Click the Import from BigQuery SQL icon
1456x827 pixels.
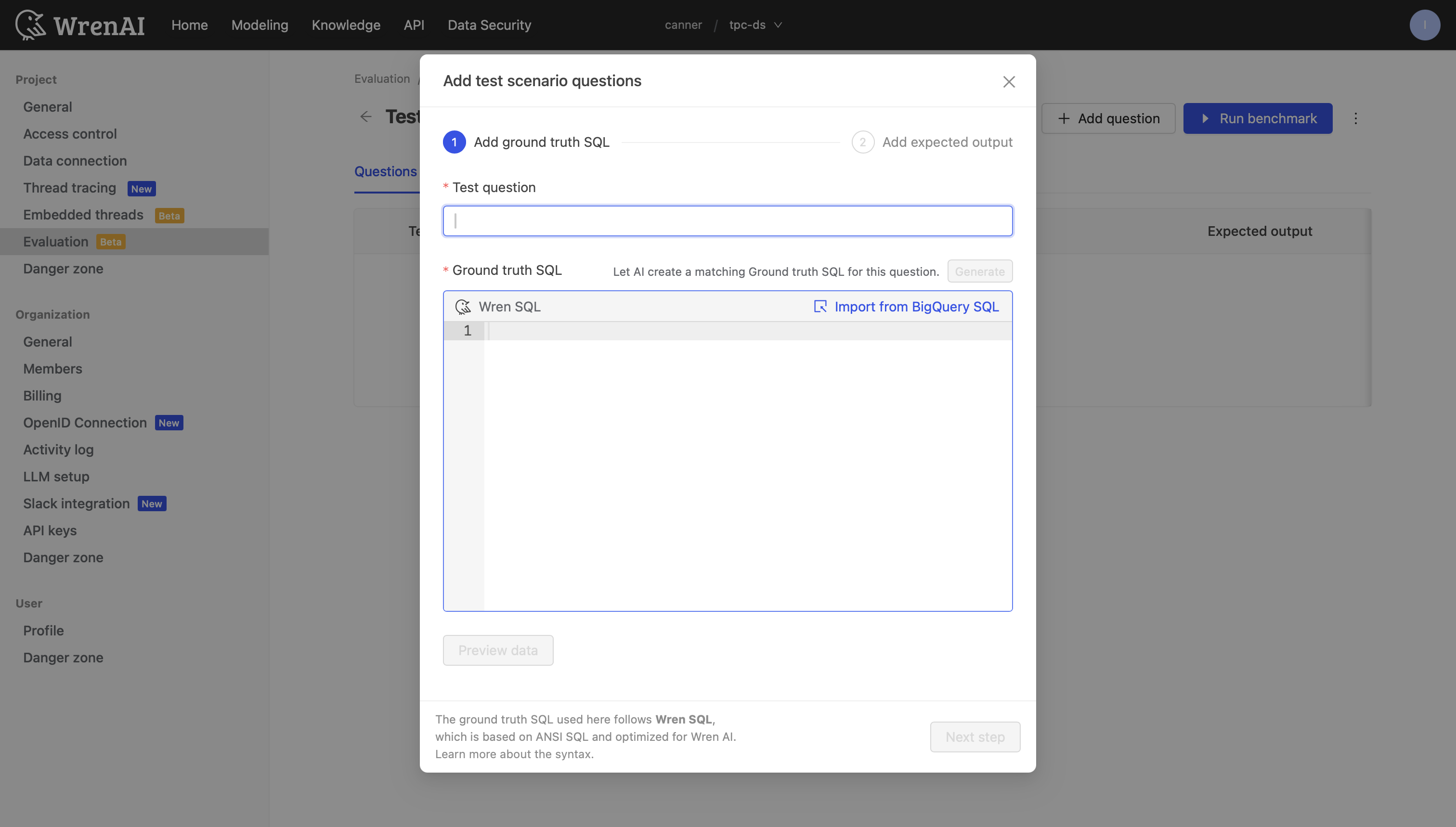click(x=820, y=306)
